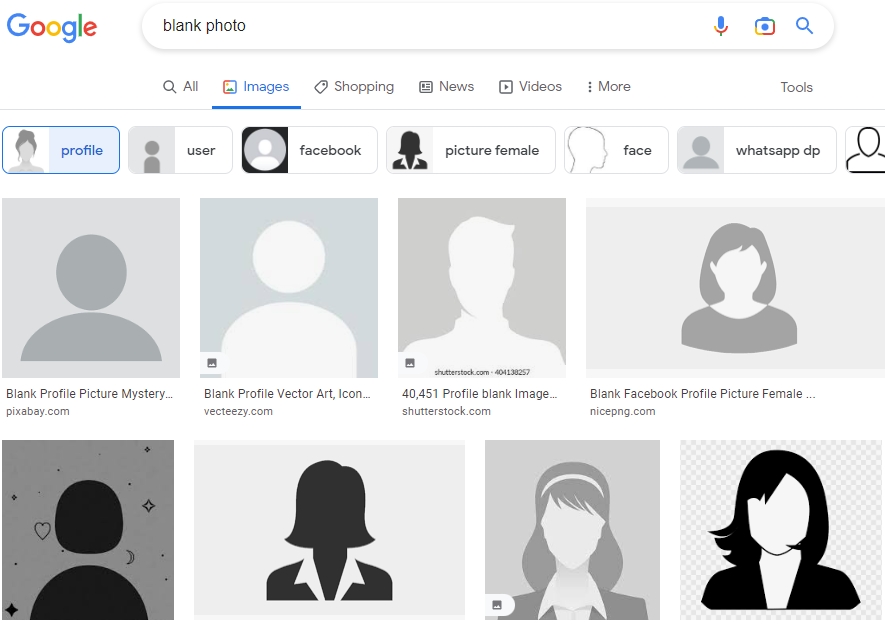885x630 pixels.
Task: Visit vecteezy.com source
Action: pos(238,412)
